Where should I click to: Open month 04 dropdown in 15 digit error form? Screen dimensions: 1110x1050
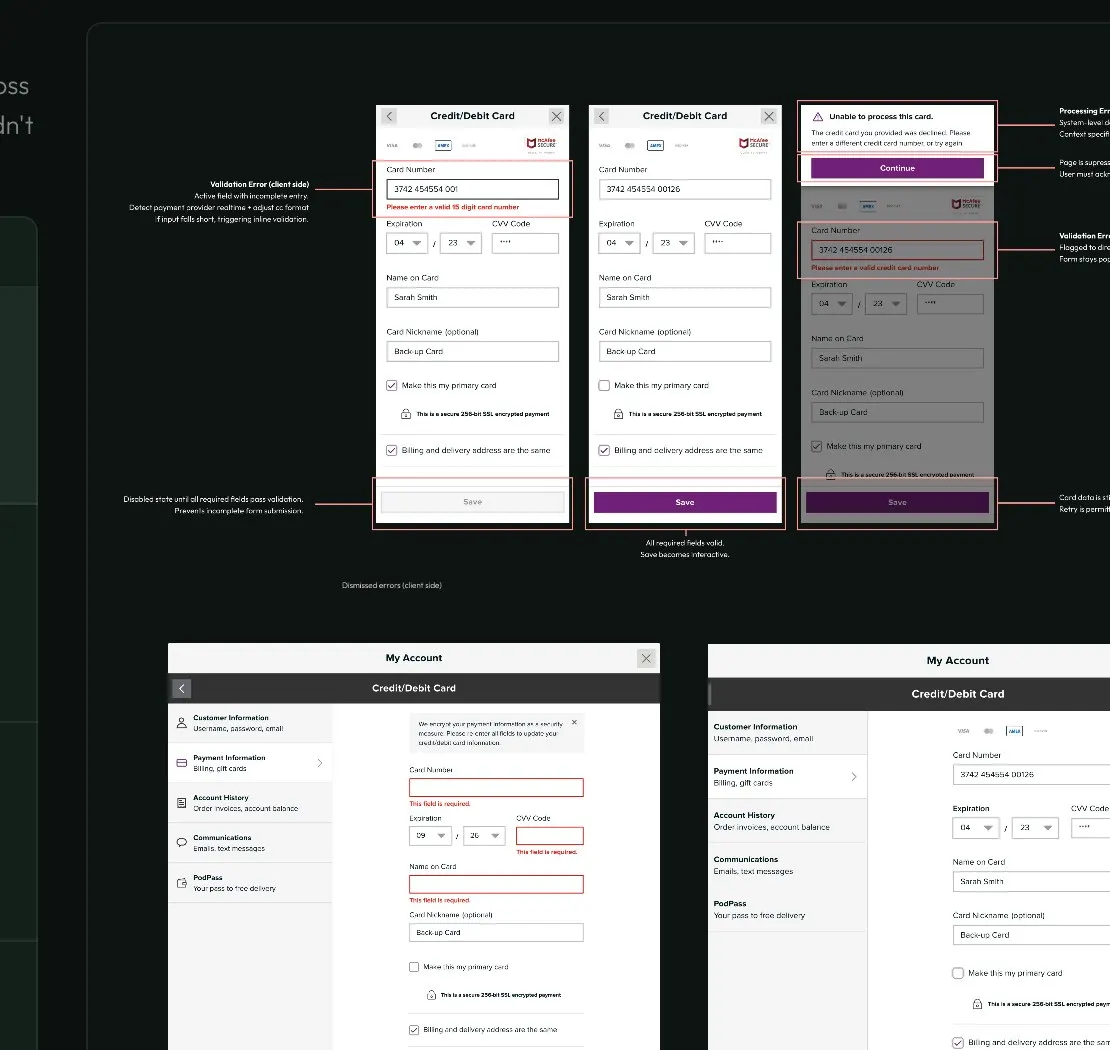pos(407,243)
